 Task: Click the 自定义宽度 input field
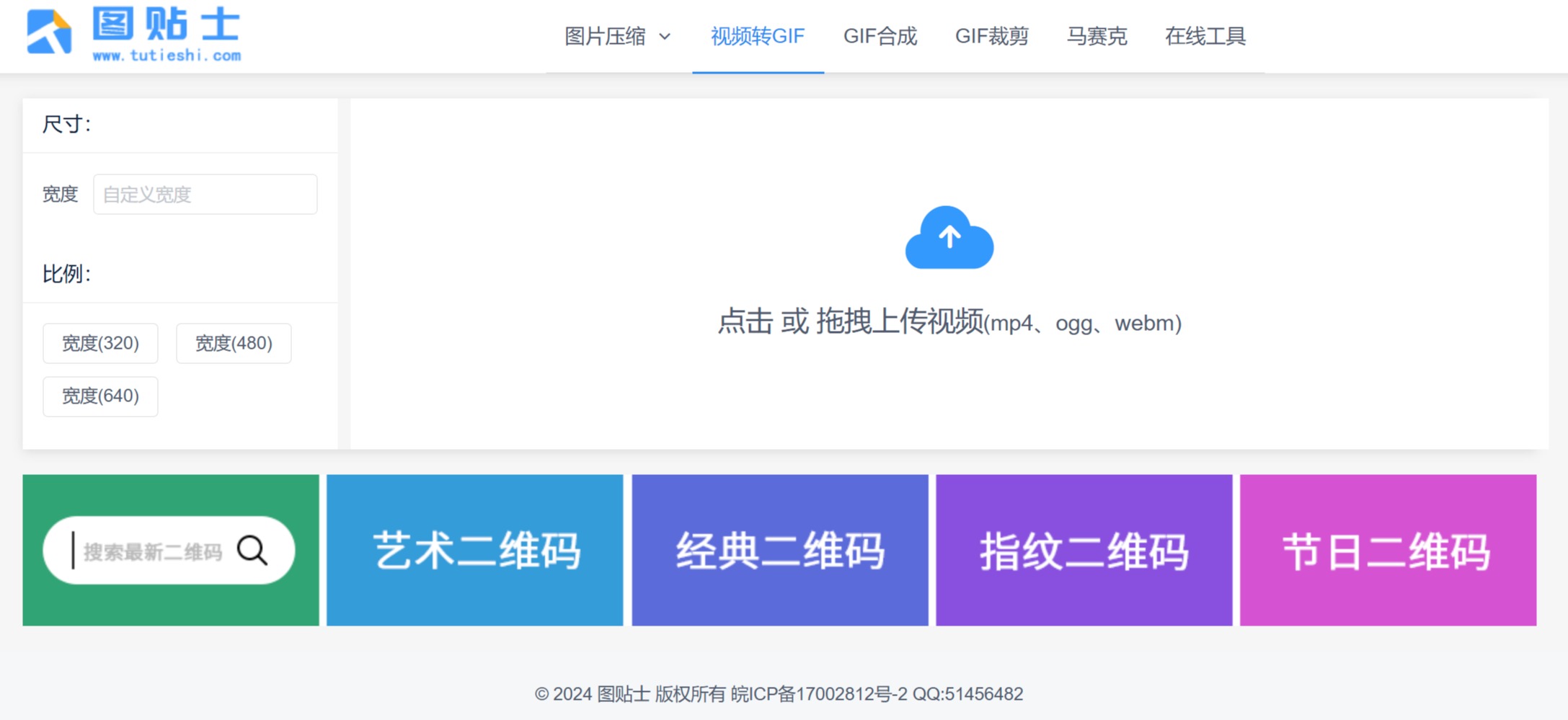pyautogui.click(x=205, y=194)
